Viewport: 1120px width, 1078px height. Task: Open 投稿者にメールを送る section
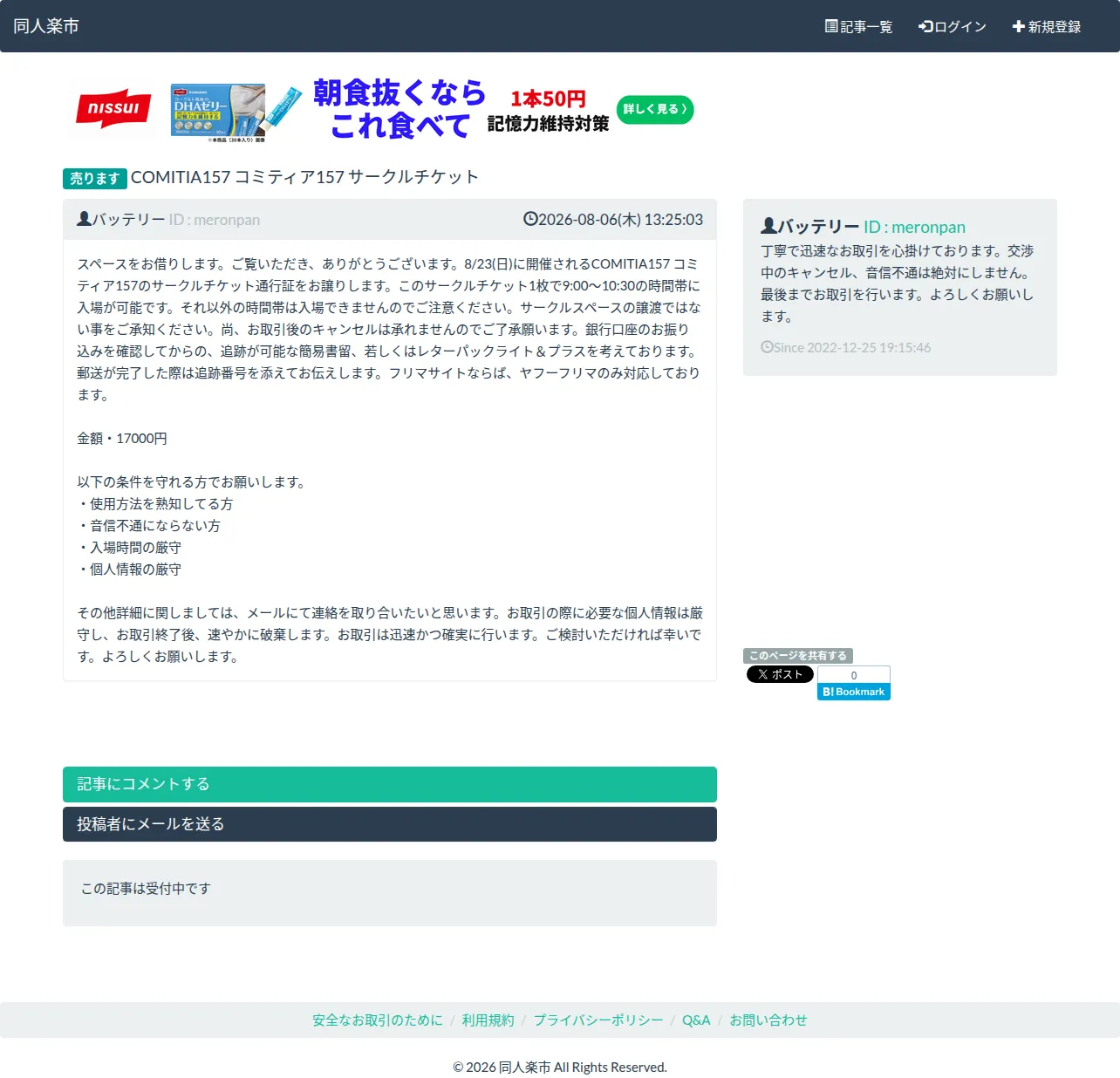point(390,824)
